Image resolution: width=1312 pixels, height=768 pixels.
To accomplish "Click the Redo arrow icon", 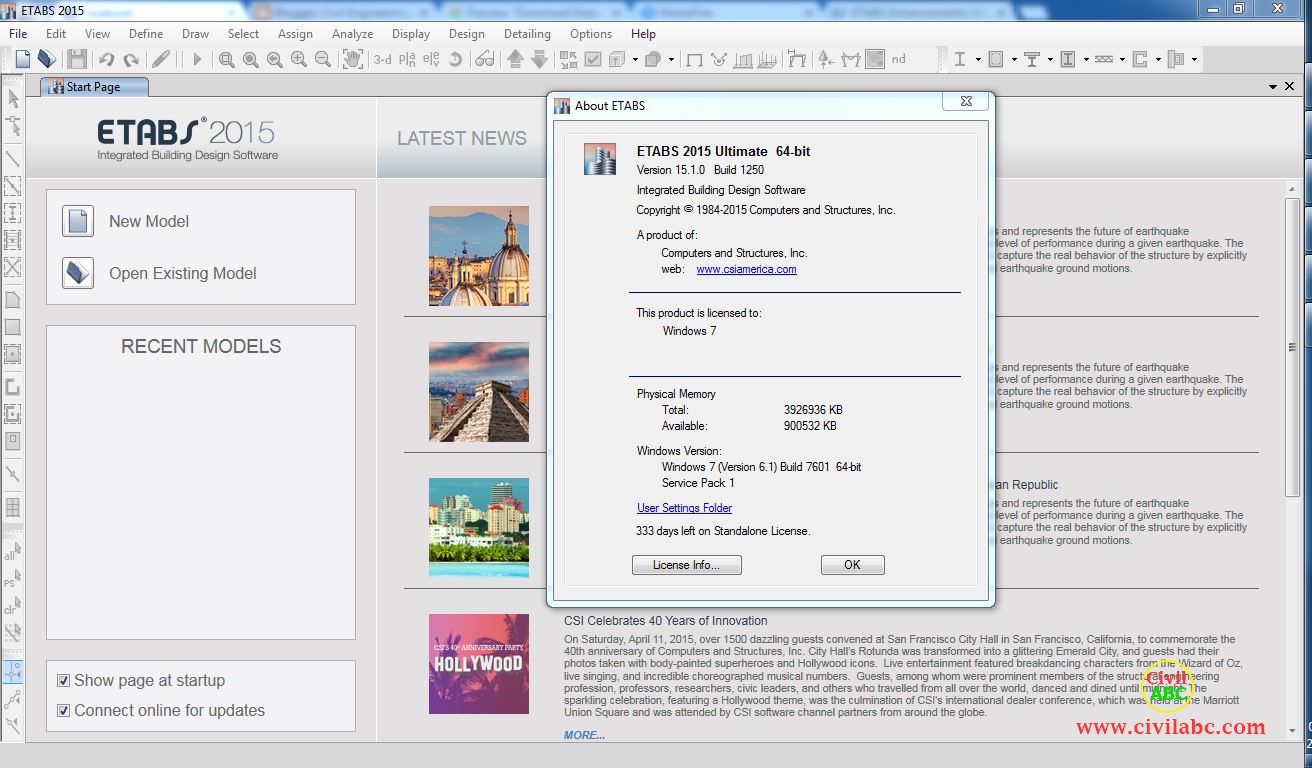I will tap(131, 60).
